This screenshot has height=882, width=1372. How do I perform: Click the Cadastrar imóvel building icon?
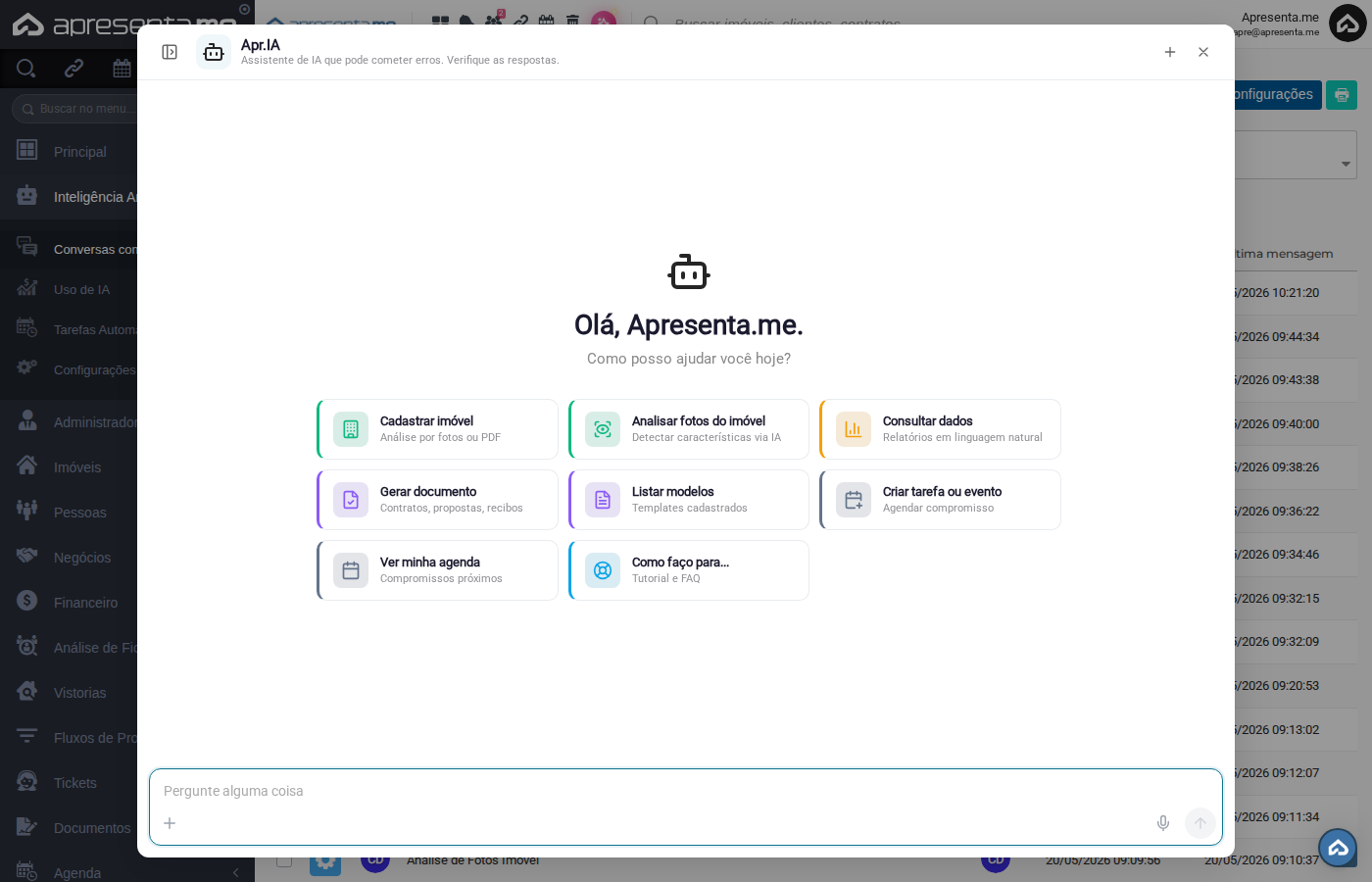(351, 429)
